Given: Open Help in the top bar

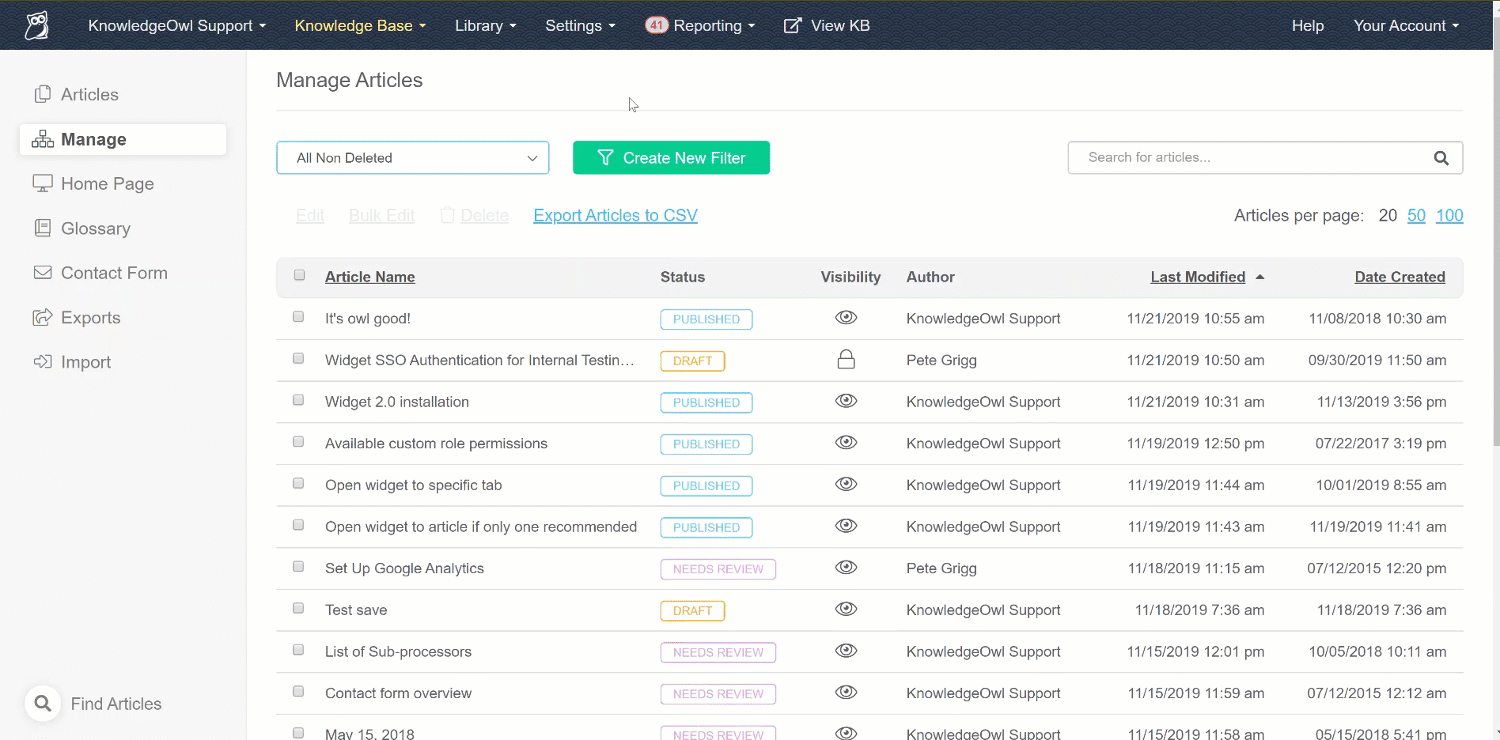Looking at the screenshot, I should tap(1307, 26).
